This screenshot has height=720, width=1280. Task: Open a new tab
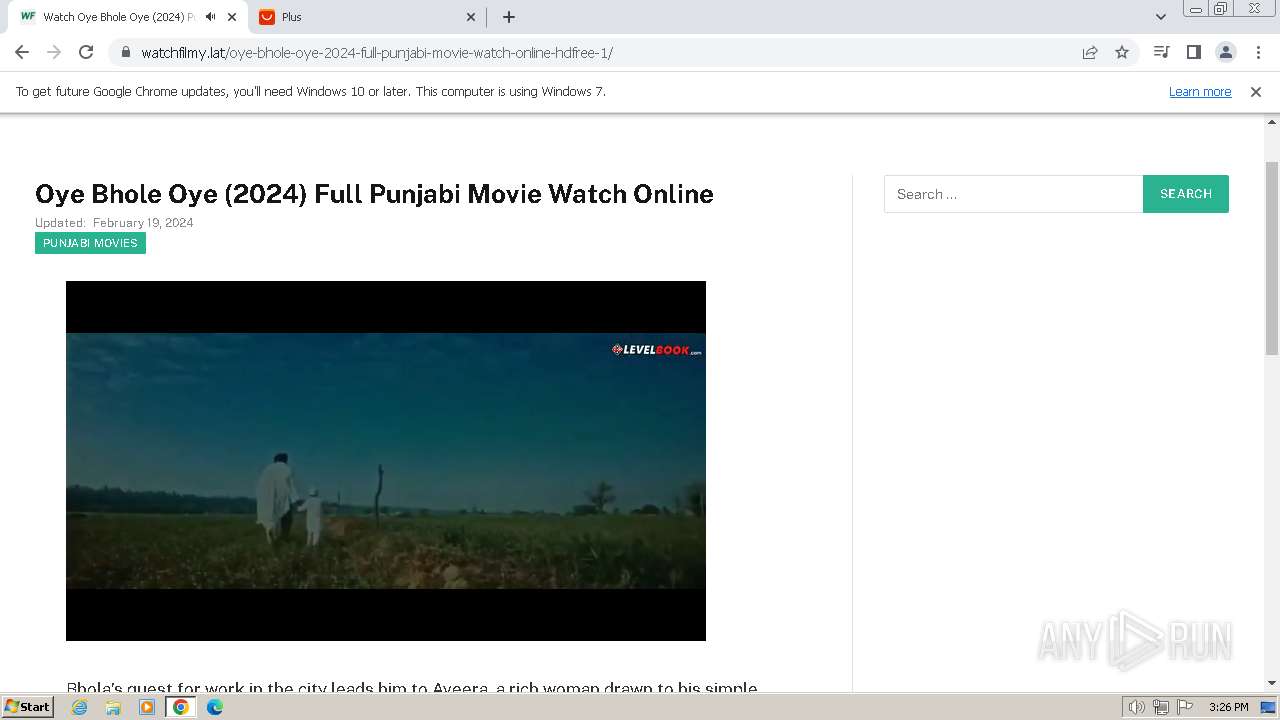(509, 17)
